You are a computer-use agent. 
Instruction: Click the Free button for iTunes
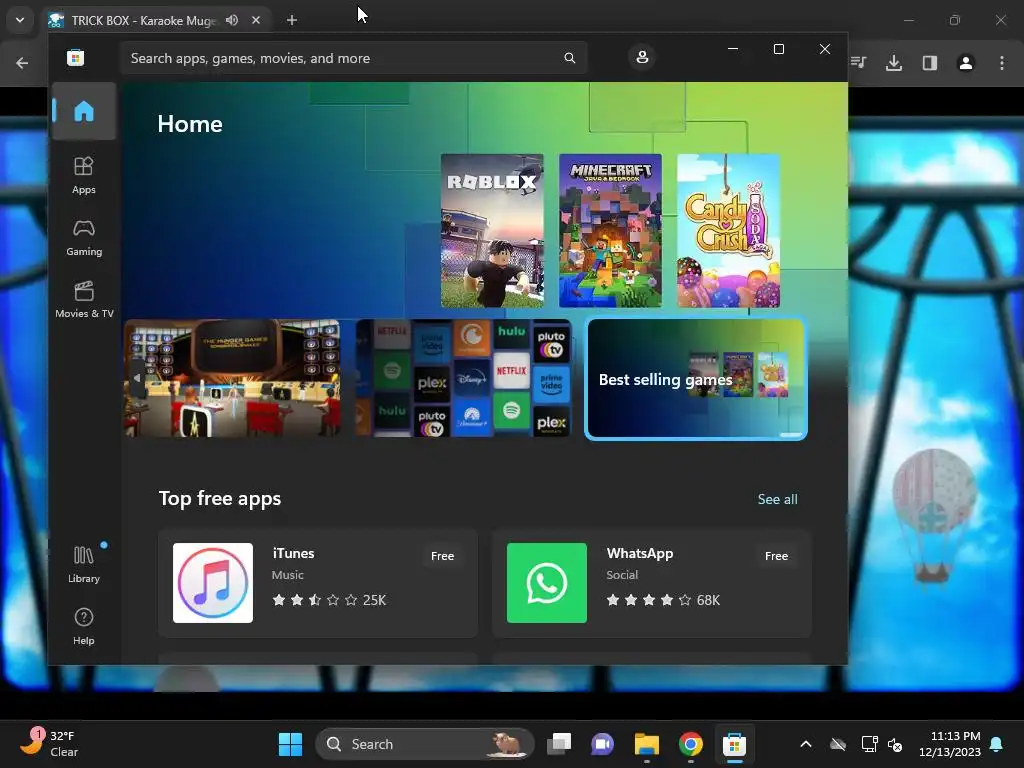(442, 556)
